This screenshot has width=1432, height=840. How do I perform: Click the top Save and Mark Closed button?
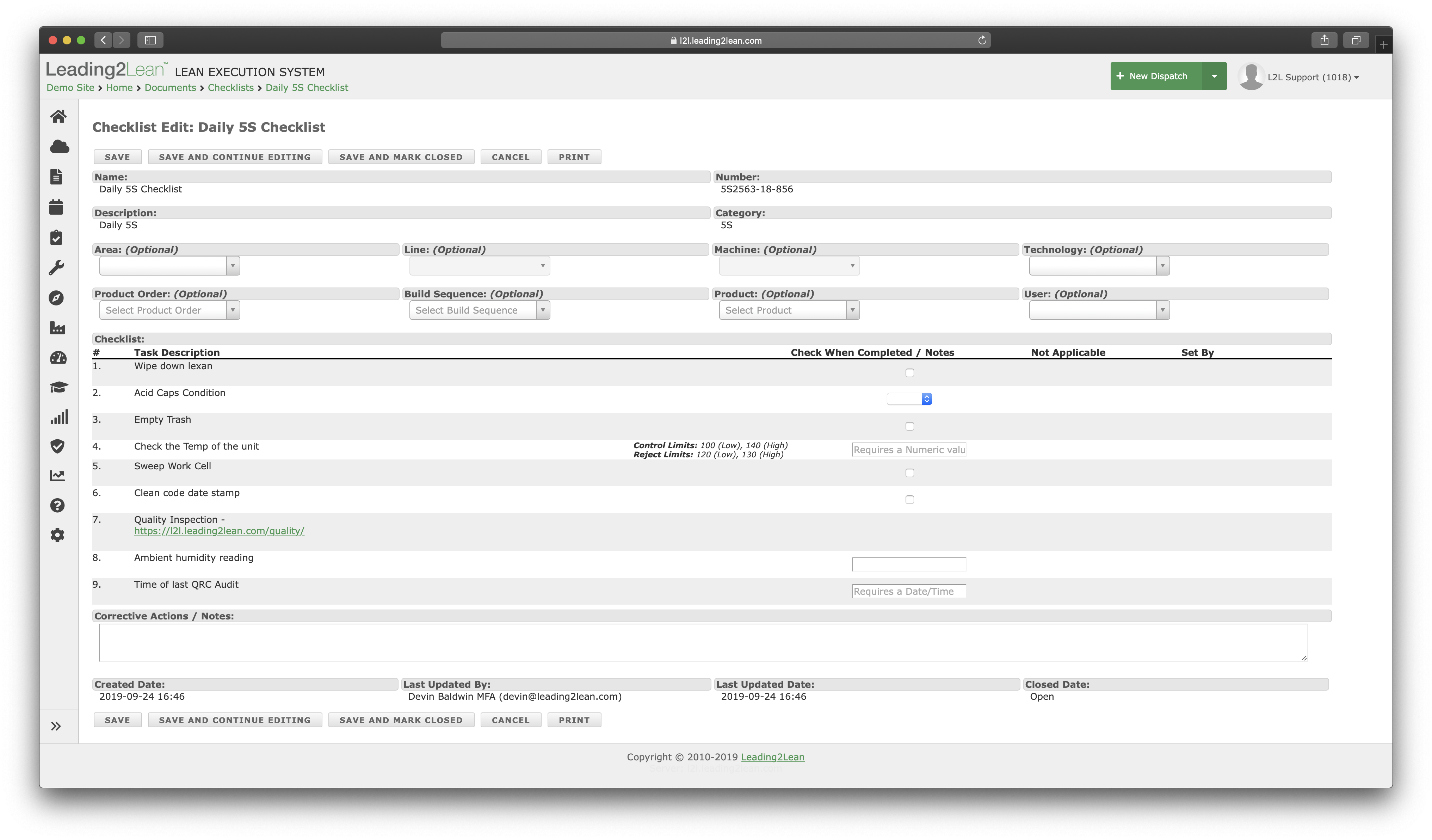pyautogui.click(x=401, y=157)
